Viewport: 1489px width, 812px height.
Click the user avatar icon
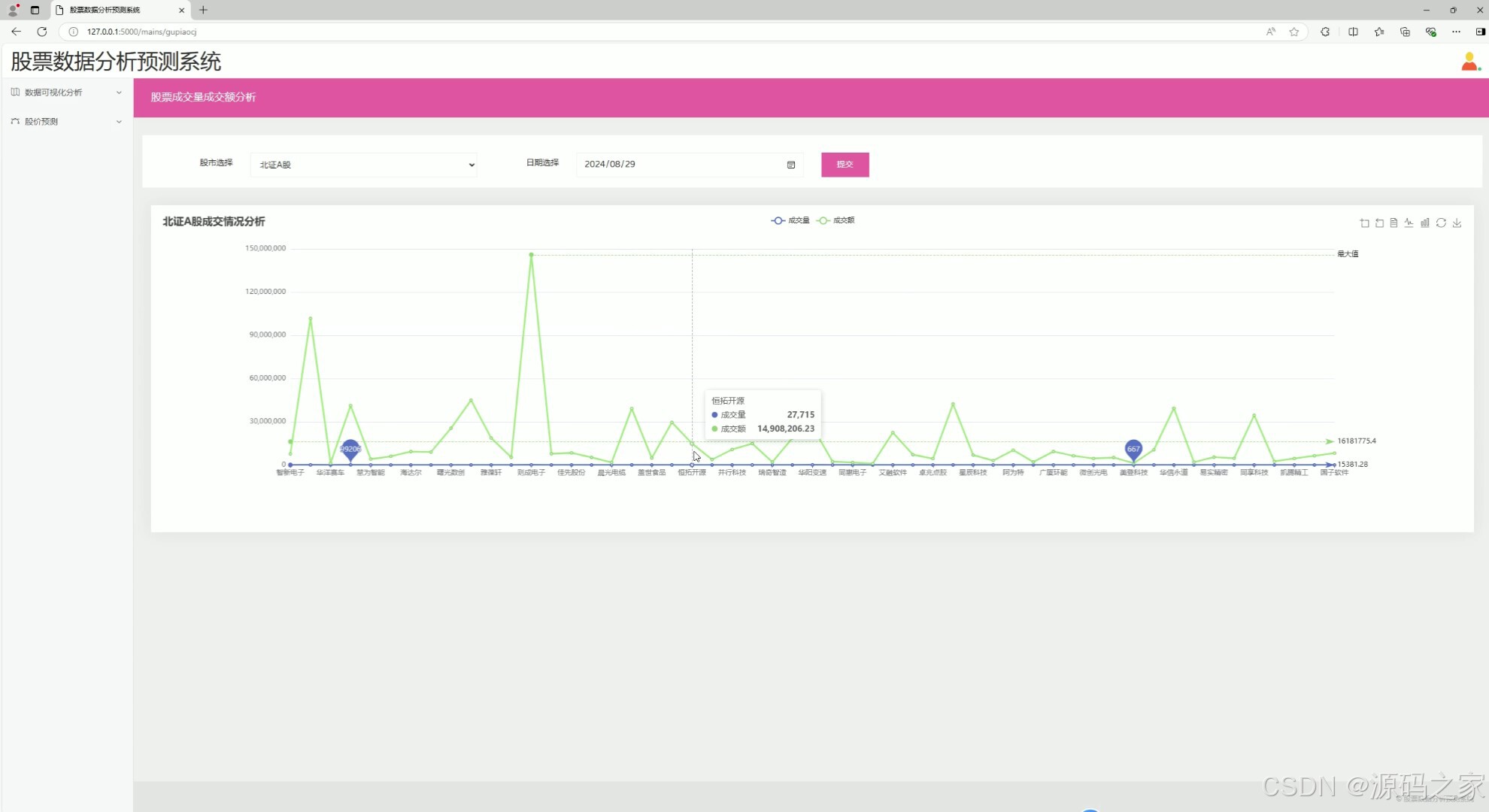pos(1469,62)
